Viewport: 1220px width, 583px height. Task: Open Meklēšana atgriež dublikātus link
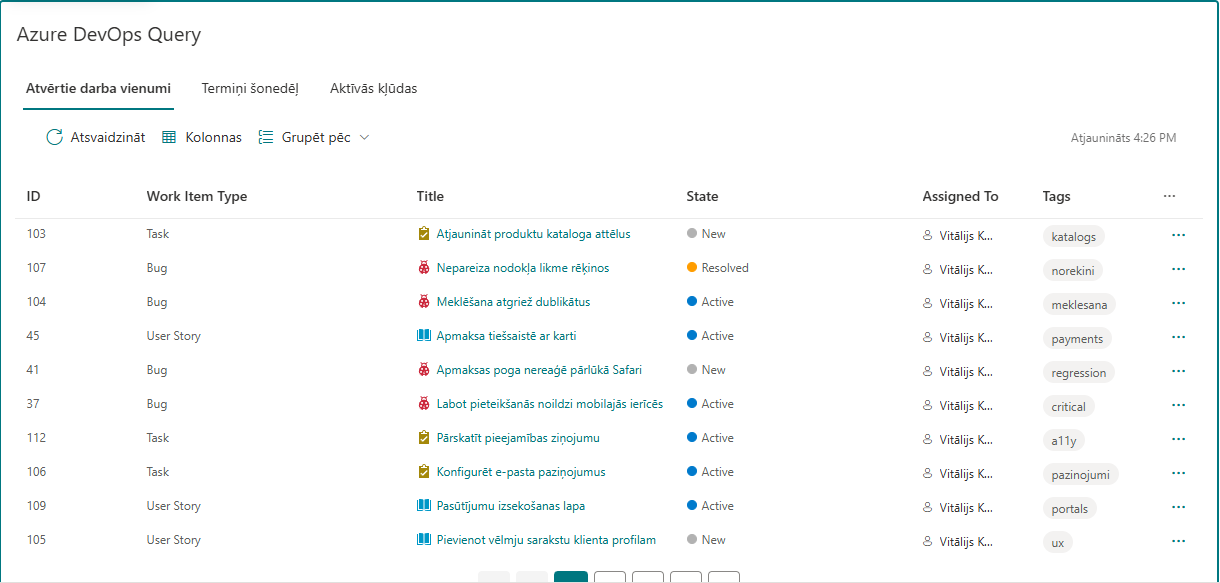513,302
